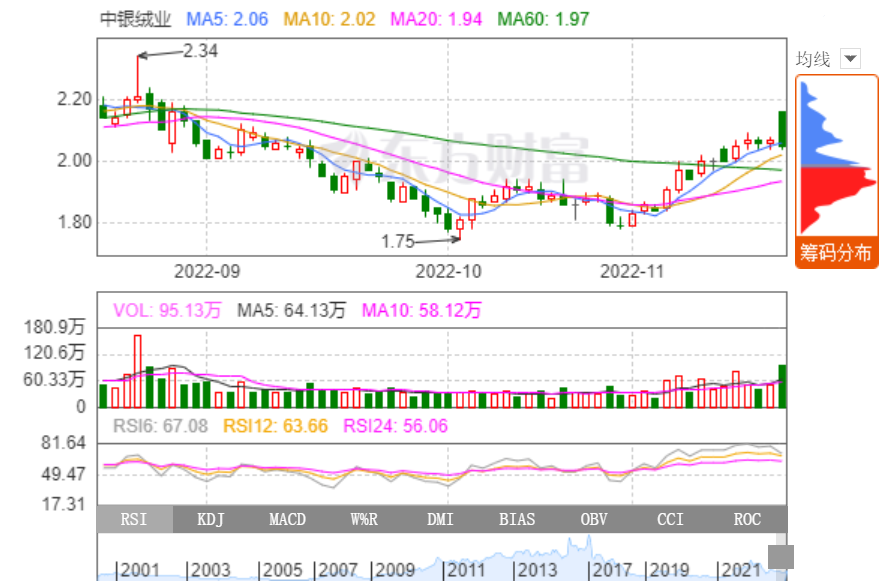View the BIAS indicator
This screenshot has height=585, width=886.
point(516,519)
